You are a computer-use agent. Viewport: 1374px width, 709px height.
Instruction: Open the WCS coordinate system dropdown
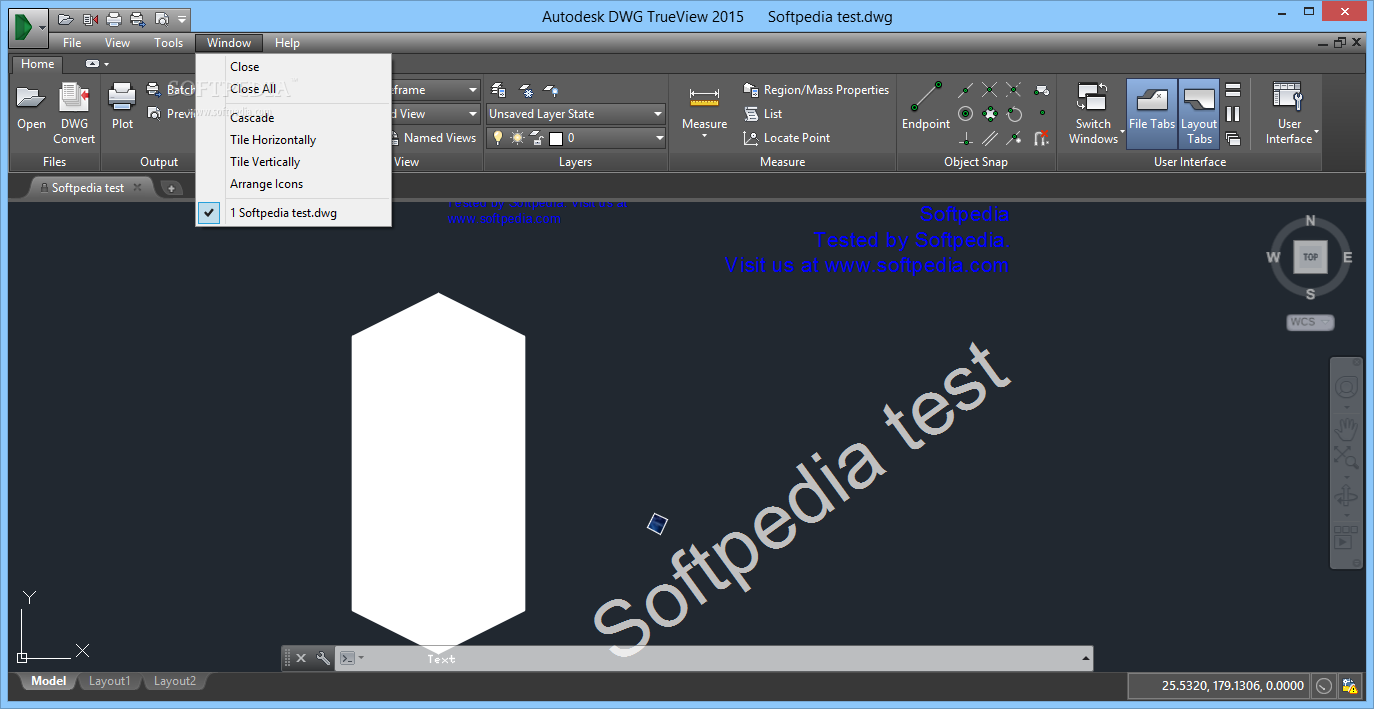[1310, 322]
